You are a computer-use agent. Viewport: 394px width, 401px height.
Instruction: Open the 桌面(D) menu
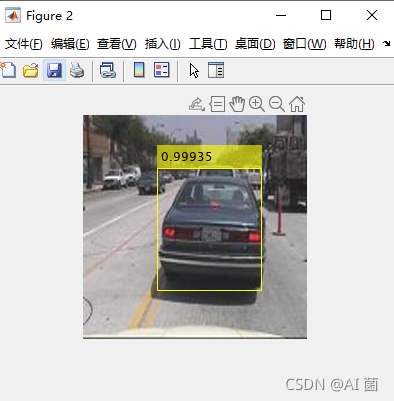pyautogui.click(x=255, y=44)
